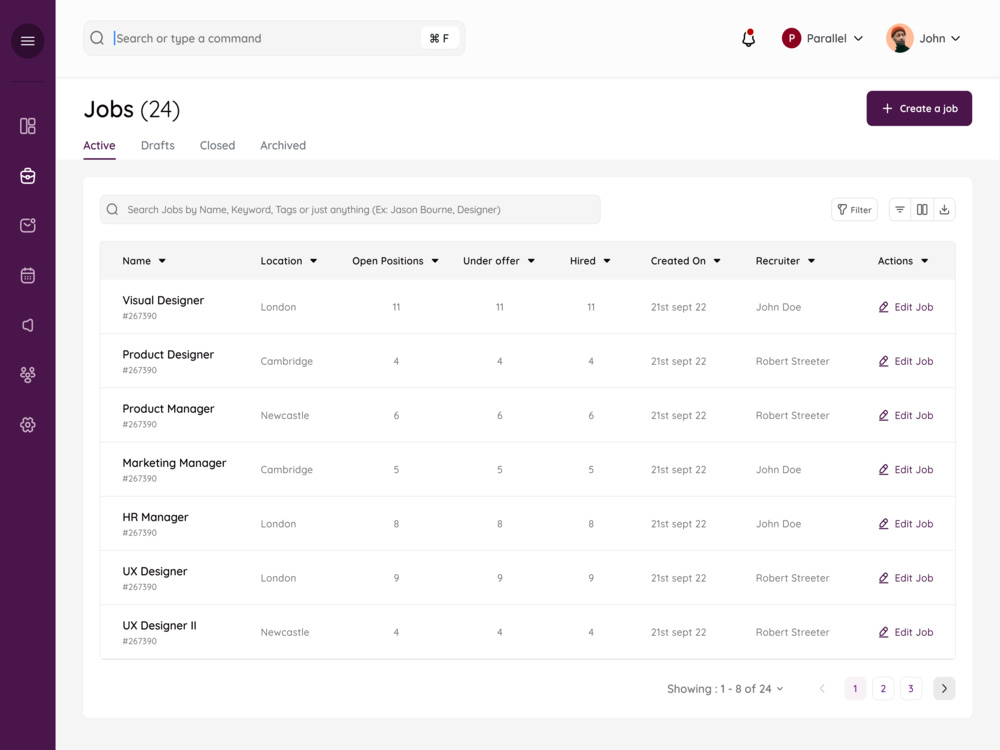1000x750 pixels.
Task: Expand the Parallel workspace dropdown chevron
Action: [x=858, y=38]
